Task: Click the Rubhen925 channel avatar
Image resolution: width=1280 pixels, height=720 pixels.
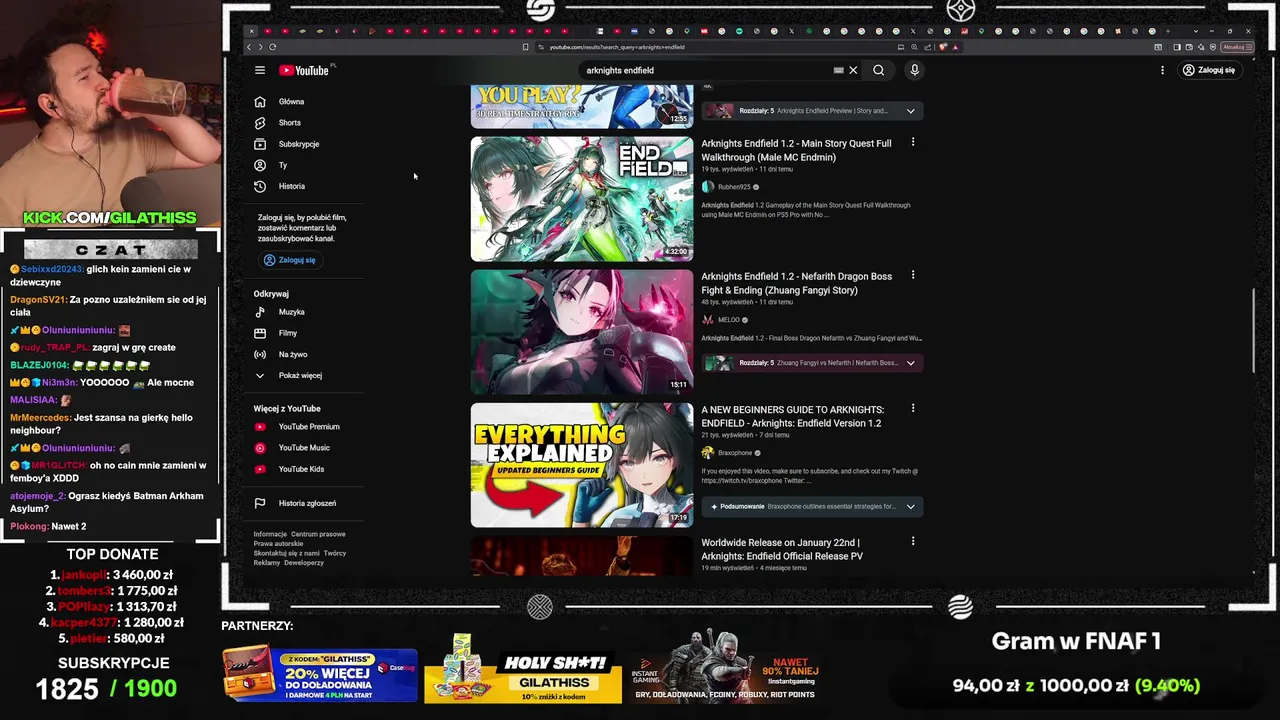Action: tap(708, 187)
